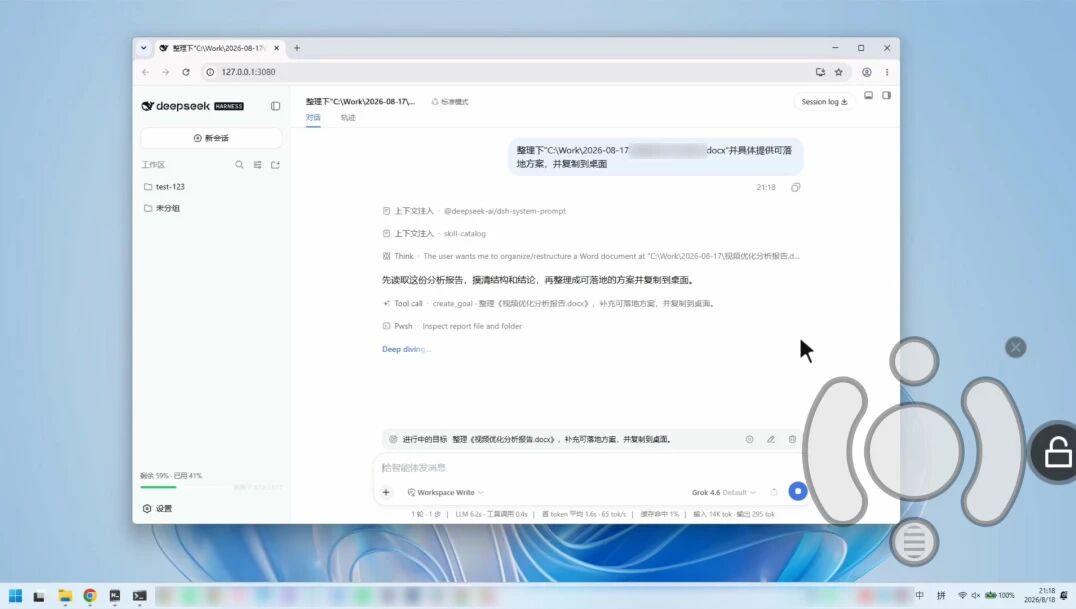Download the Session log
Screen dimensions: 1076x609
point(824,102)
